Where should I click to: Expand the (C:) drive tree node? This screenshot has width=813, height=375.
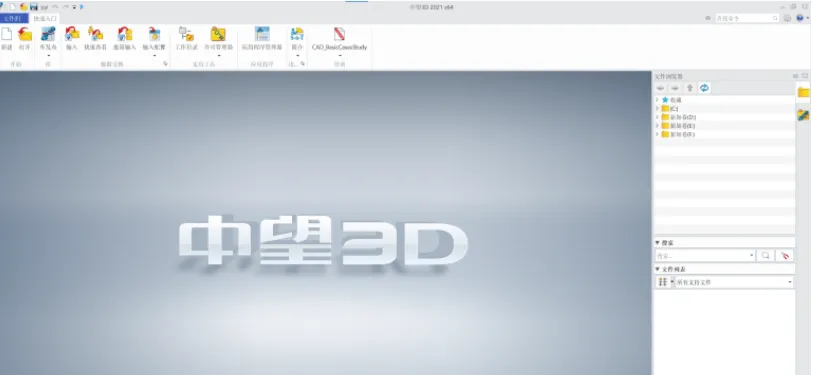[x=657, y=108]
